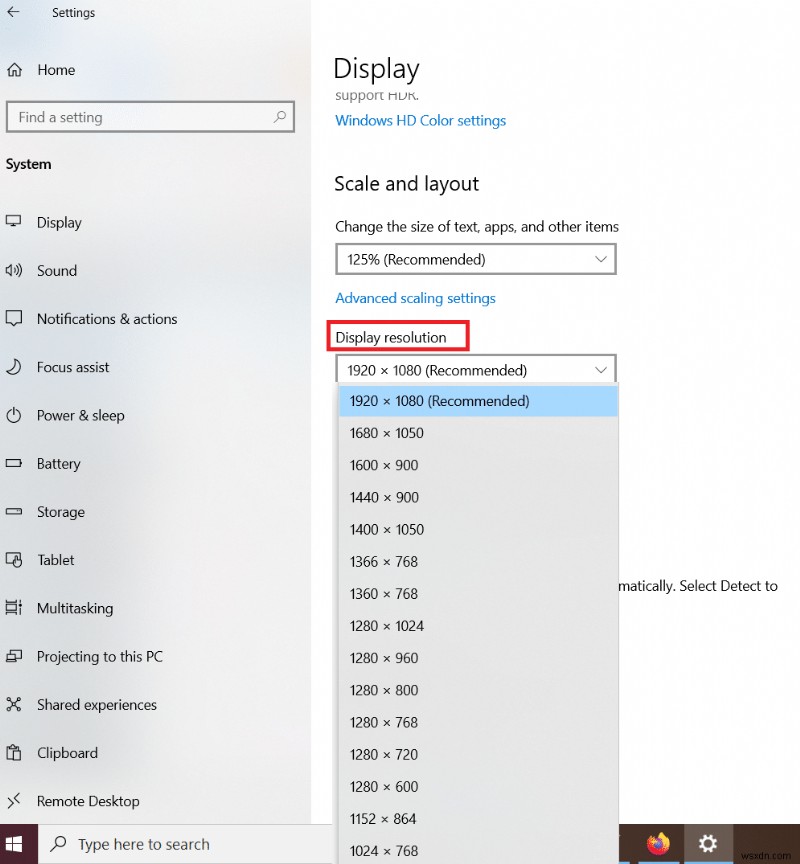Click the Power & sleep icon
The width and height of the screenshot is (800, 864).
(14, 415)
